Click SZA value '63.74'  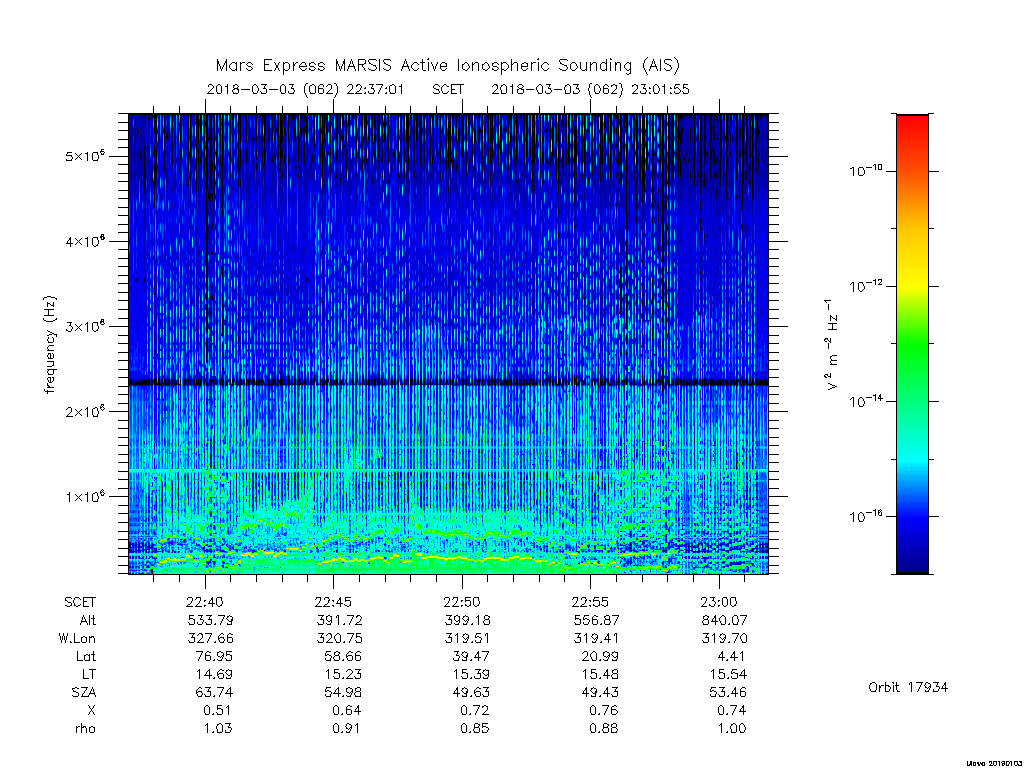(214, 692)
